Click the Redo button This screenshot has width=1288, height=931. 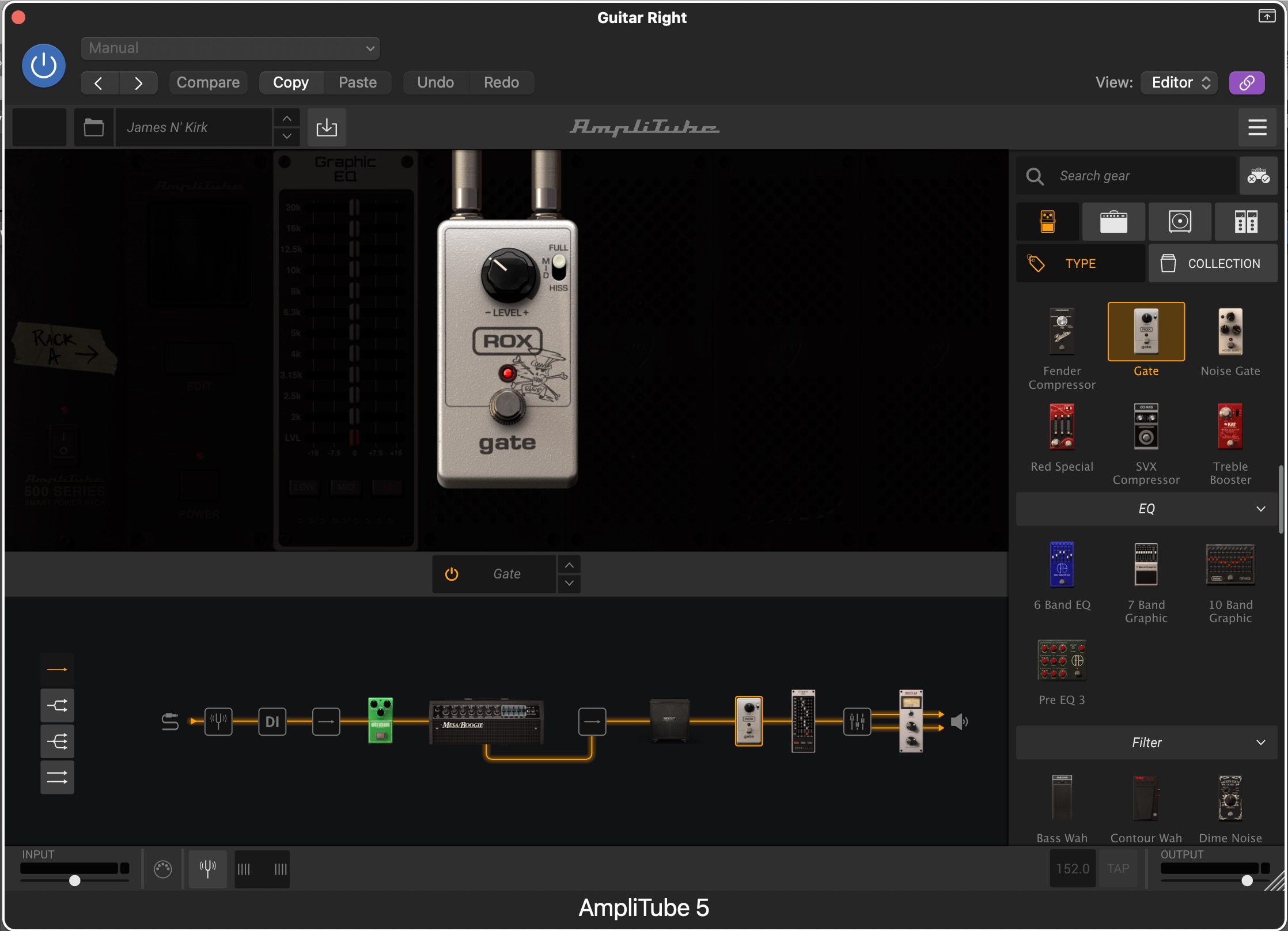pyautogui.click(x=501, y=83)
